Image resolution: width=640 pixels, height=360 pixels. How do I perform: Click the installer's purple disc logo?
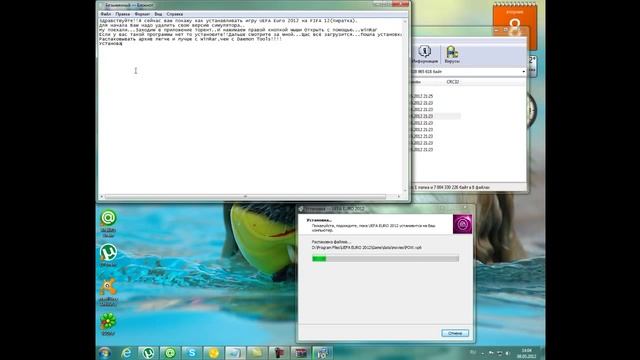(462, 224)
